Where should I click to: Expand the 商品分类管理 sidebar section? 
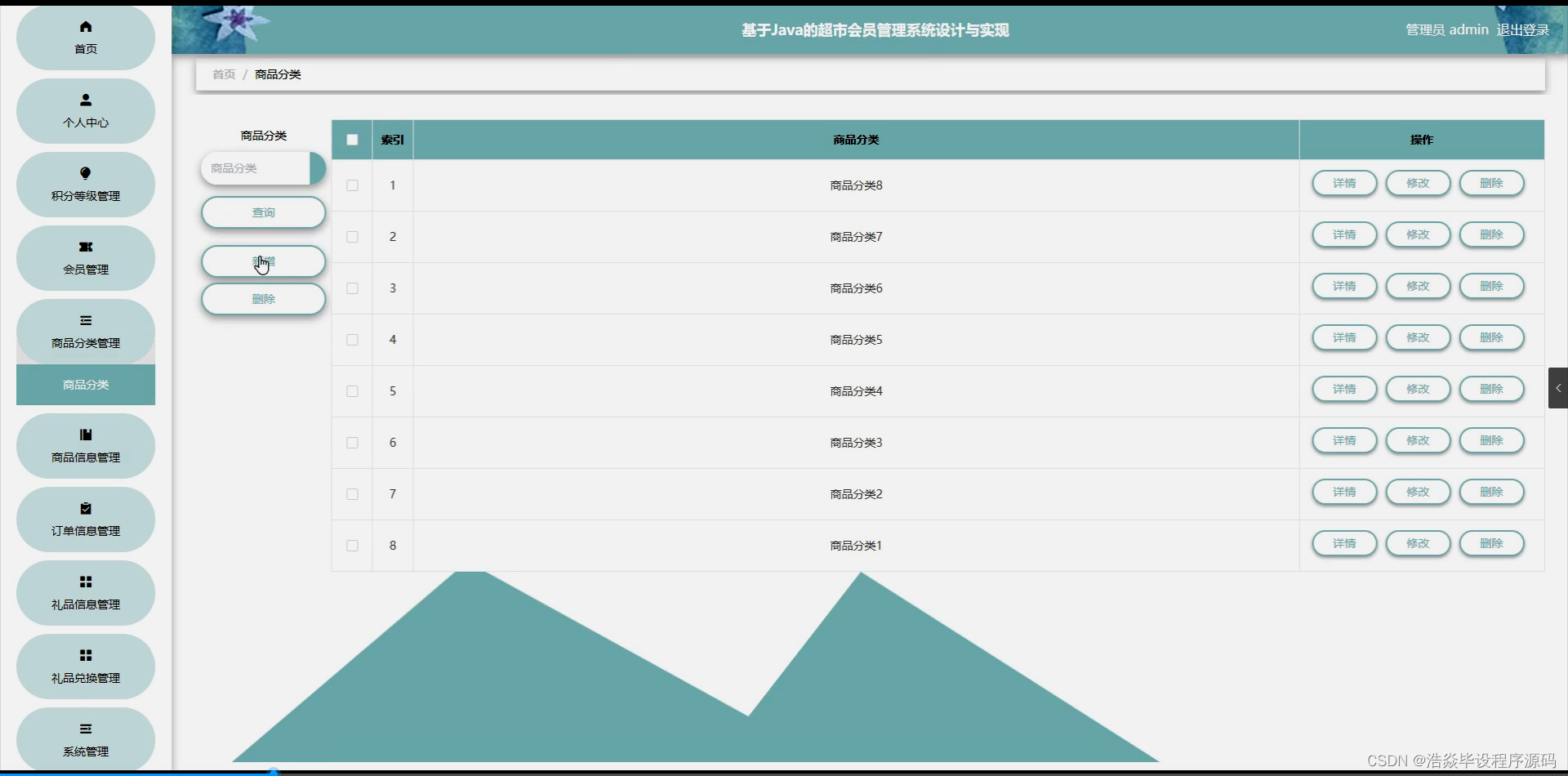point(85,332)
